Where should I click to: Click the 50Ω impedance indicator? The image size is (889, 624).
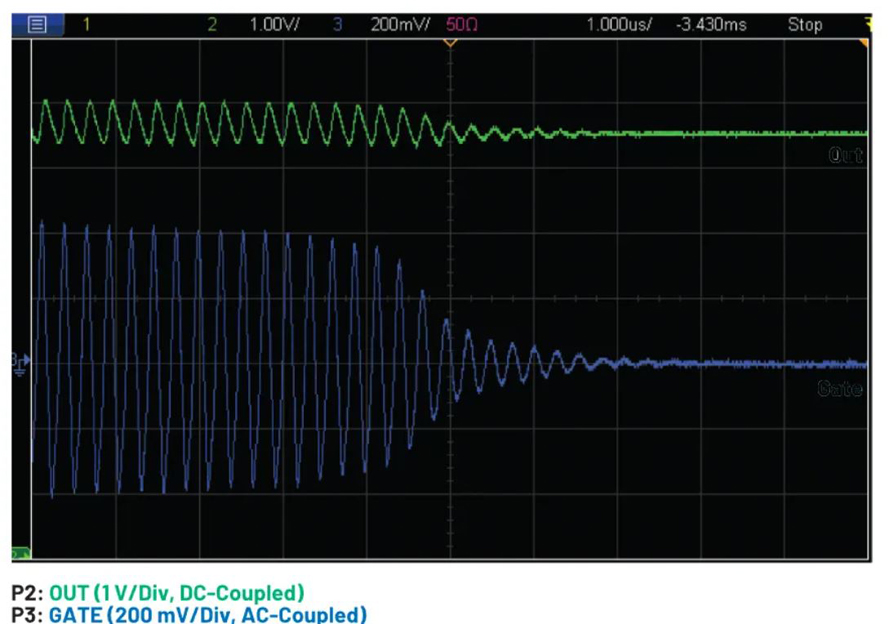[x=450, y=24]
